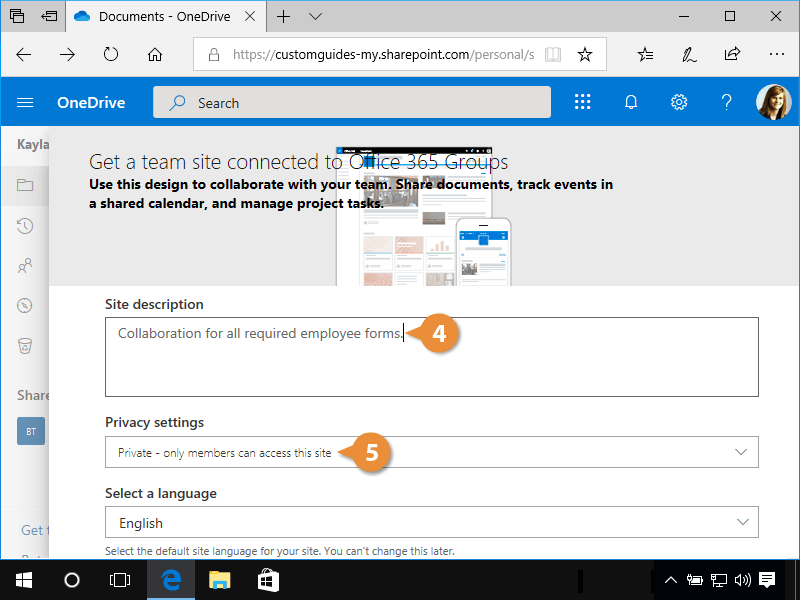Go forward to next page
The image size is (800, 600).
[x=67, y=54]
